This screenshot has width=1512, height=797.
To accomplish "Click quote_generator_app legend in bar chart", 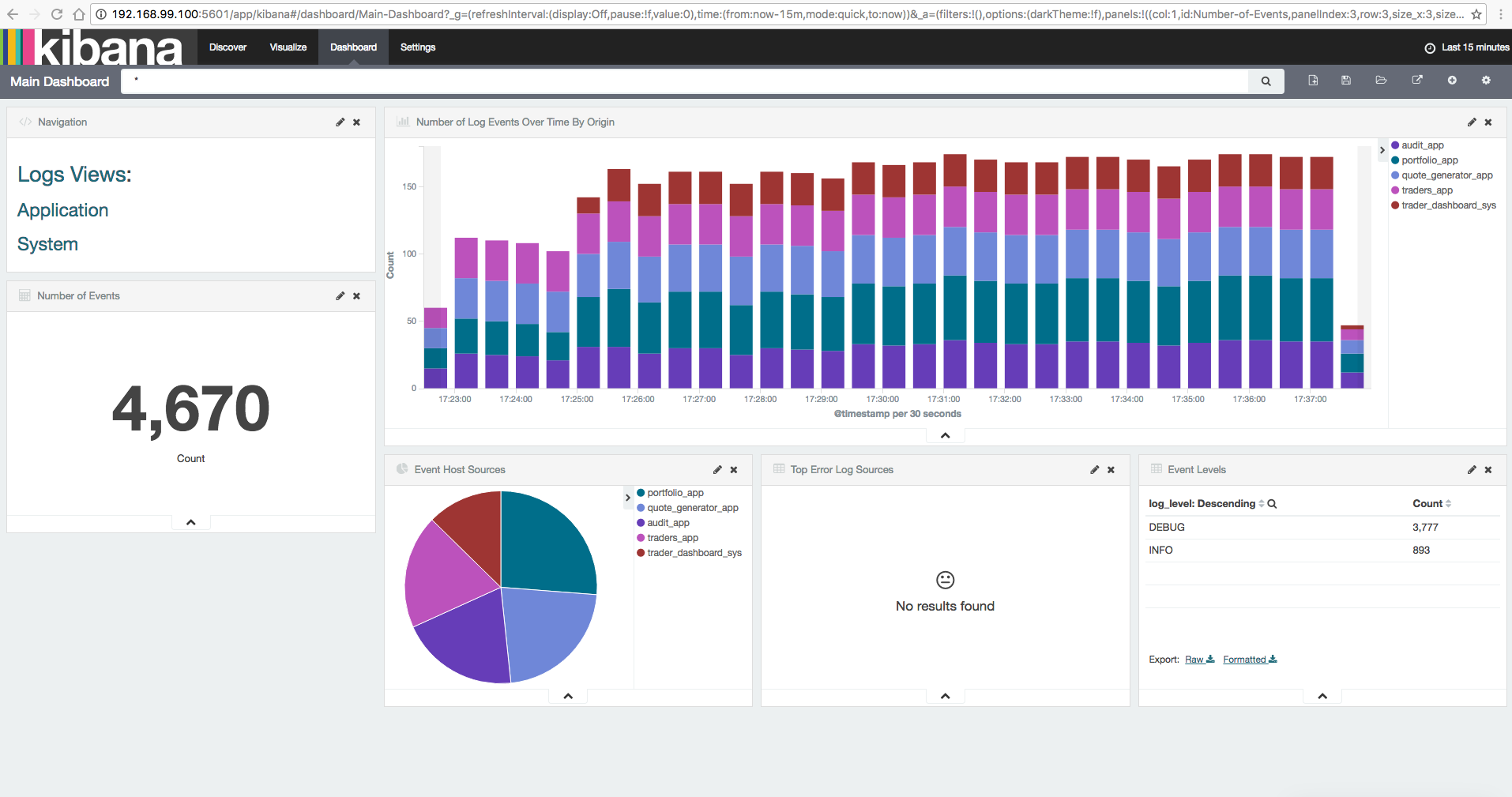I will (x=1442, y=175).
